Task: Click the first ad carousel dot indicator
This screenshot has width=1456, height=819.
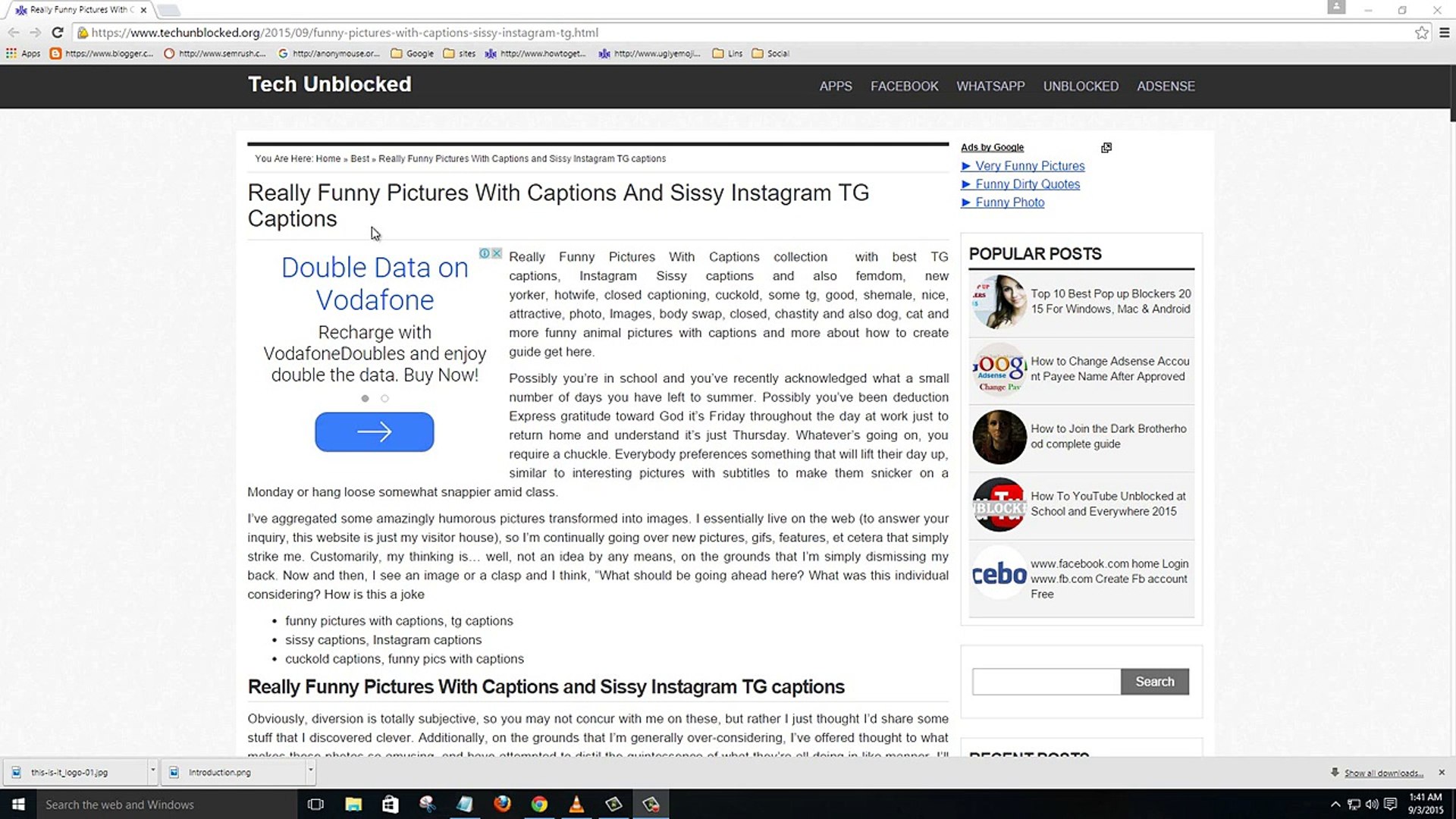Action: [365, 398]
